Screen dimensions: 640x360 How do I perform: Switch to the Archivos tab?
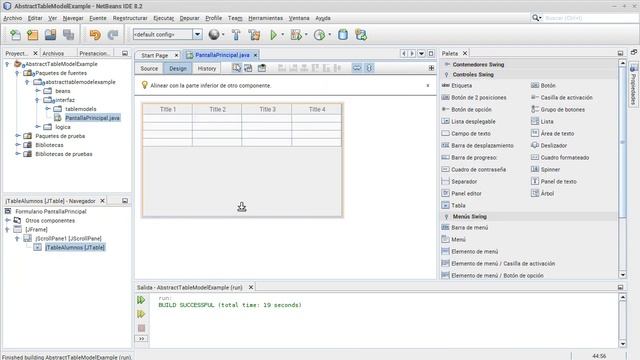click(x=53, y=53)
